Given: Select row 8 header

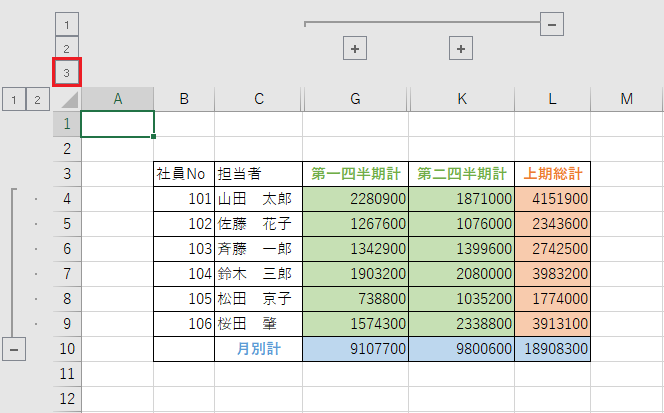Looking at the screenshot, I should pos(67,299).
